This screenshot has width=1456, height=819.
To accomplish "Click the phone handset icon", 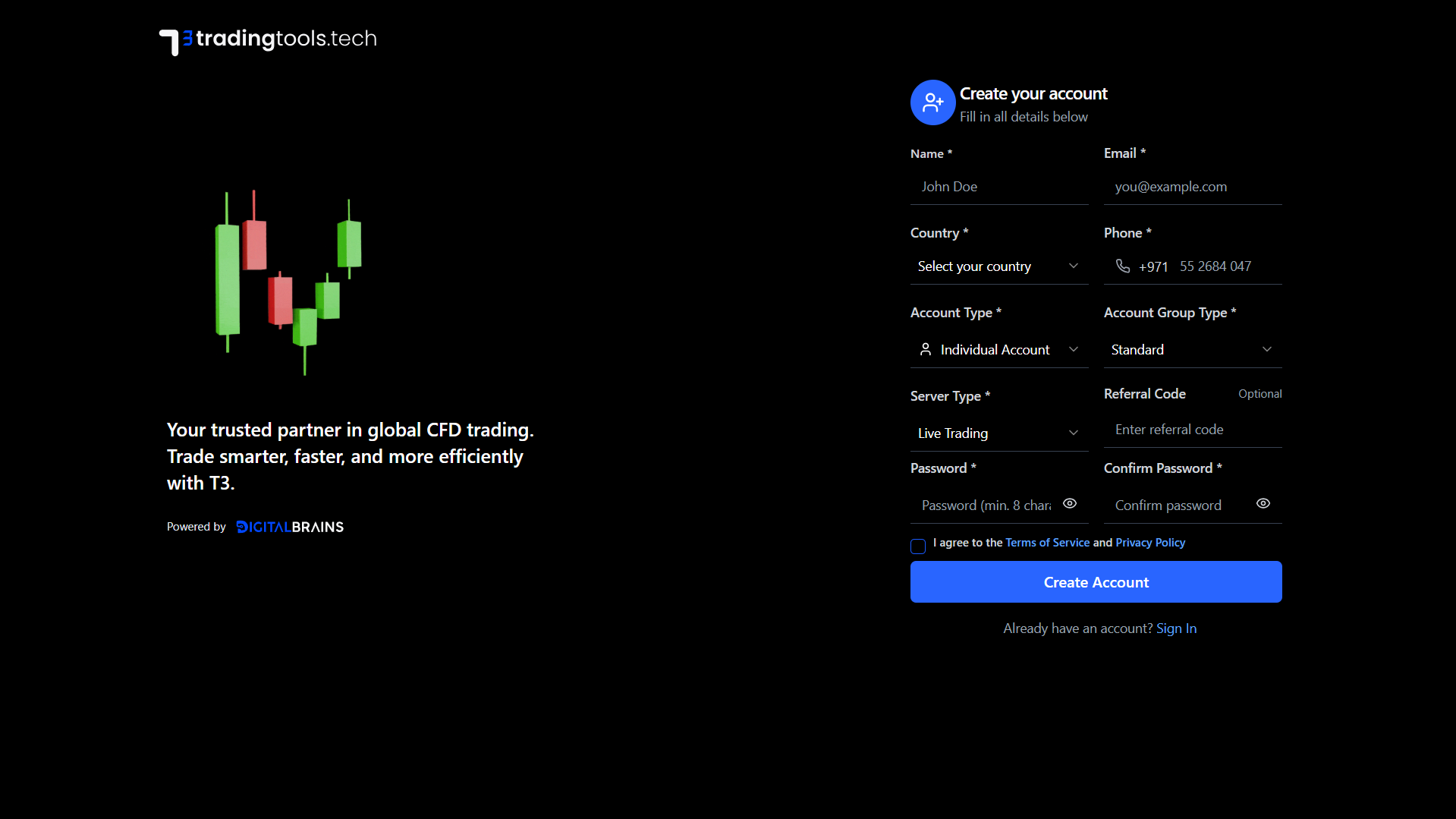I will coord(1123,266).
